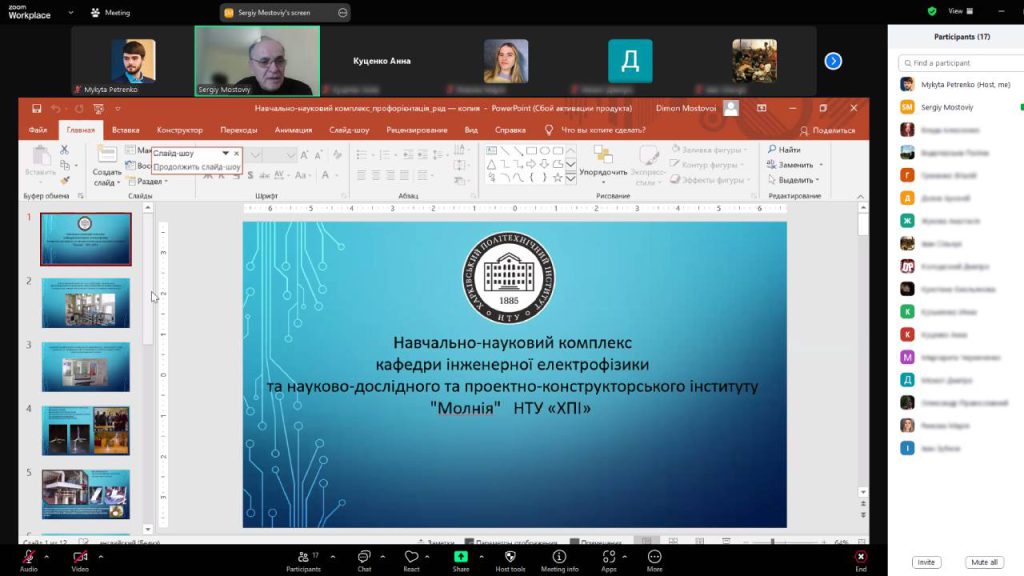
Task: Click the Invite button
Action: click(926, 562)
